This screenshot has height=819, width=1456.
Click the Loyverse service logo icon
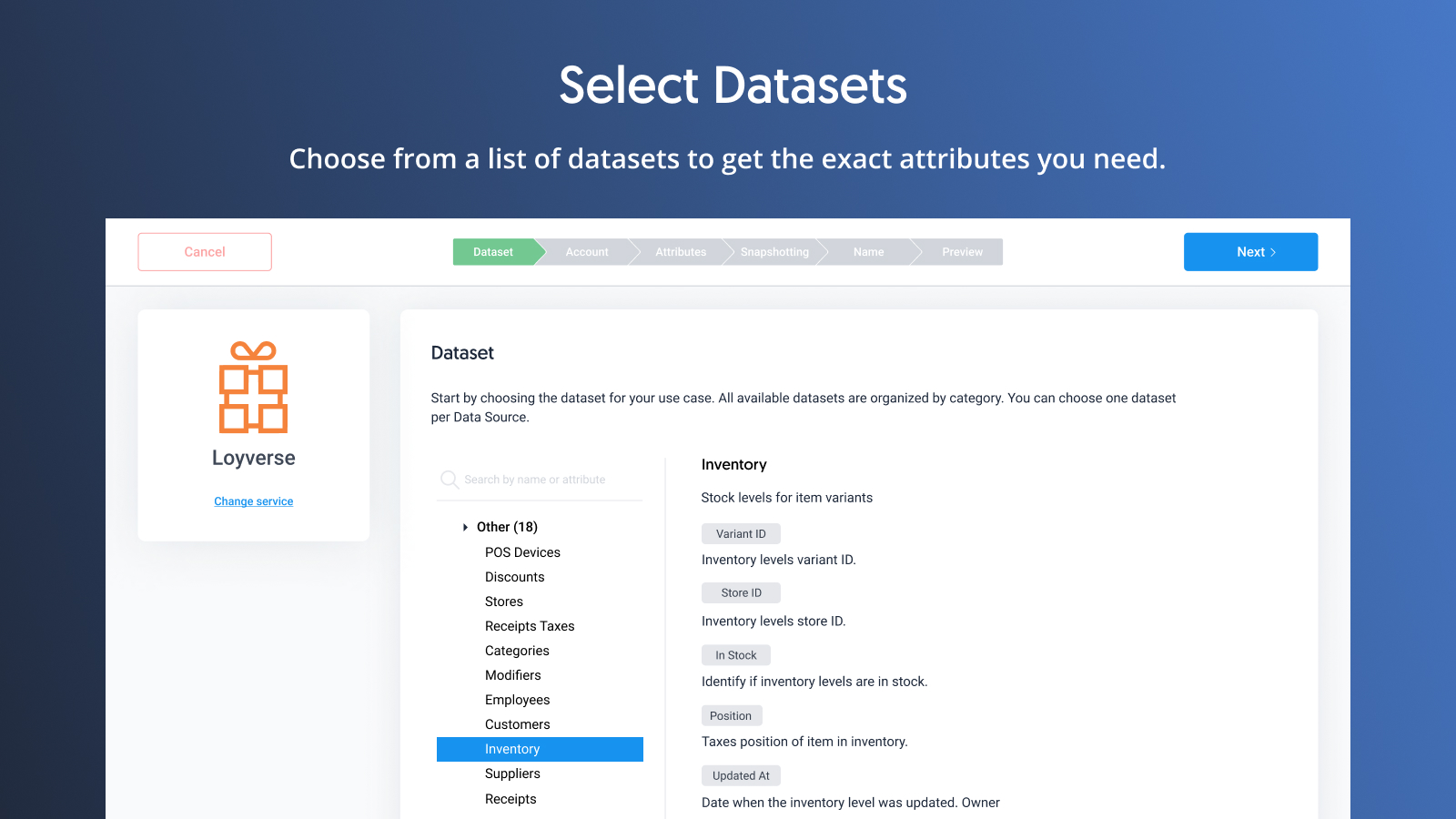(253, 389)
